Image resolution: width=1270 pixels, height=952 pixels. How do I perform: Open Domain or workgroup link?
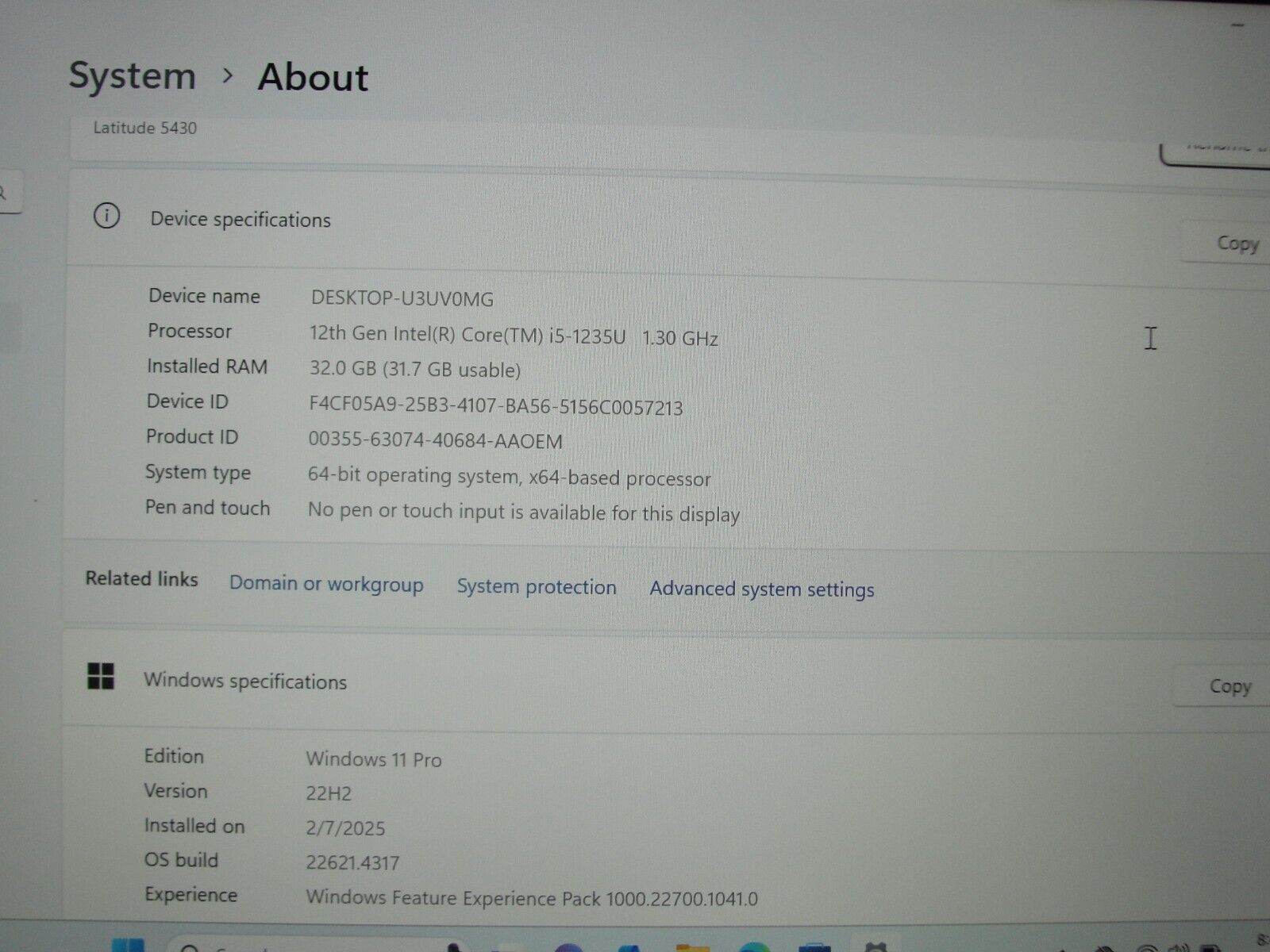pyautogui.click(x=326, y=584)
